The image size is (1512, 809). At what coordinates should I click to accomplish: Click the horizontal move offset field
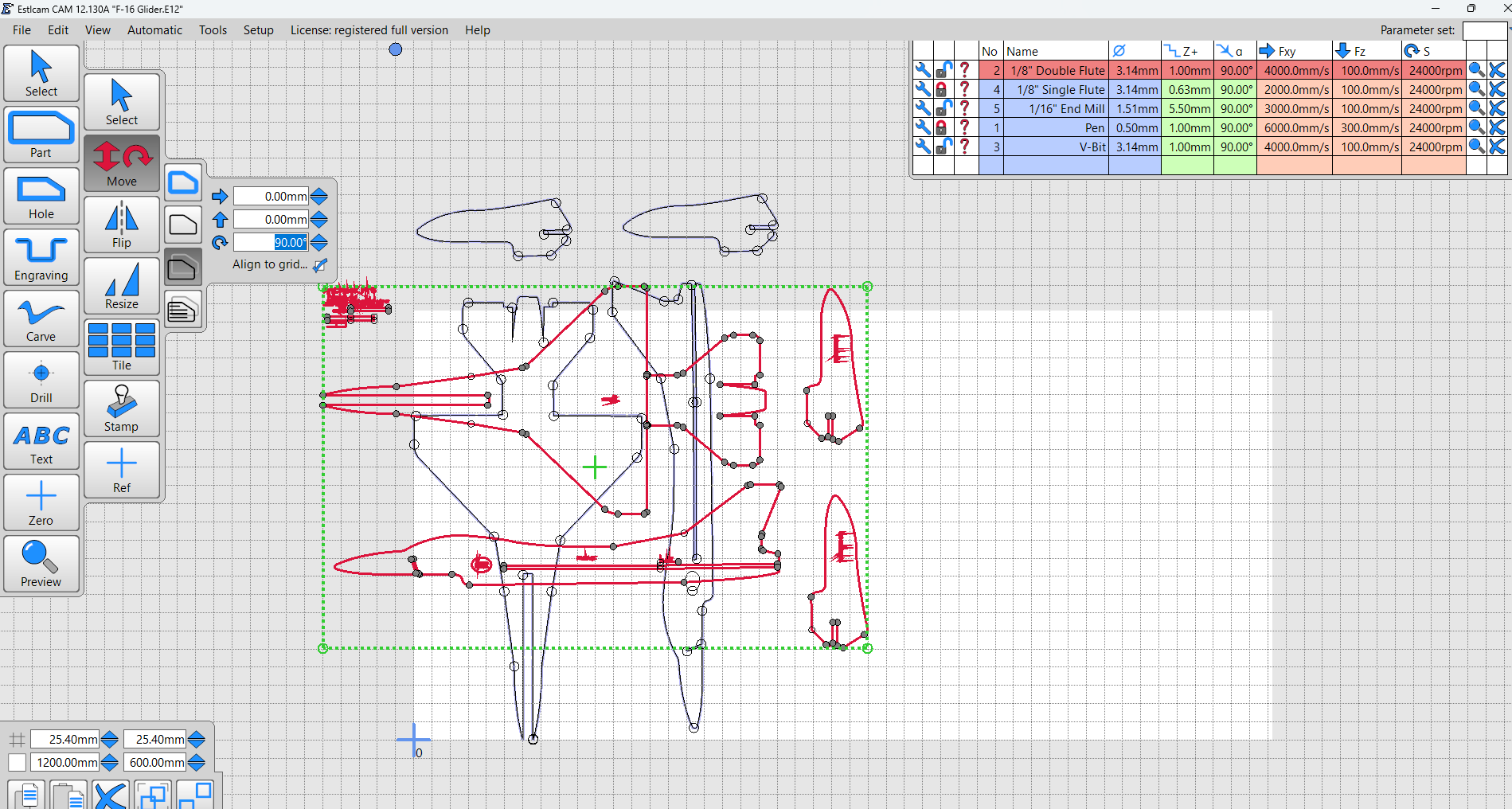pyautogui.click(x=271, y=197)
